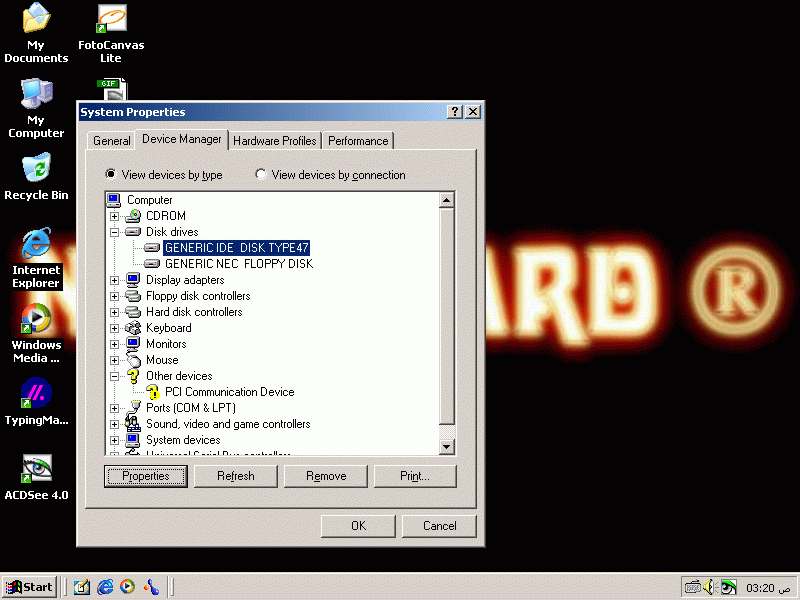Select the Monitors label in the tree

tap(166, 344)
